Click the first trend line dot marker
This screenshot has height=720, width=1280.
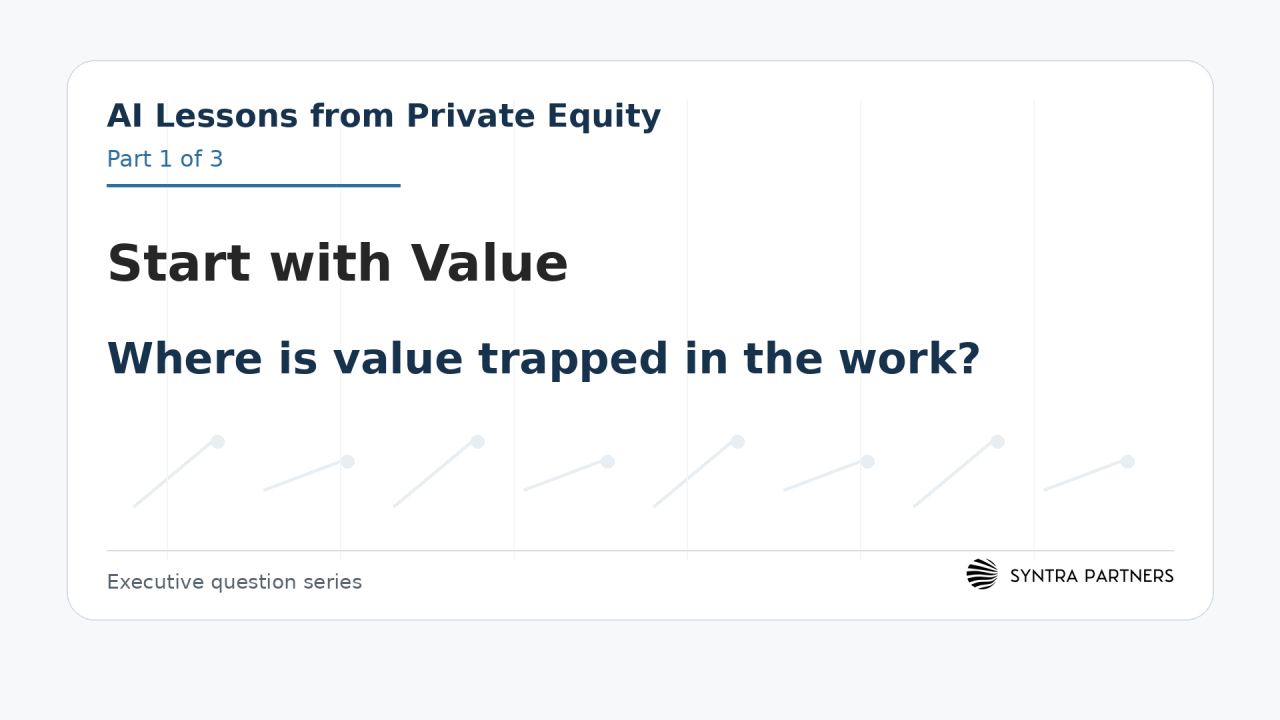point(217,442)
